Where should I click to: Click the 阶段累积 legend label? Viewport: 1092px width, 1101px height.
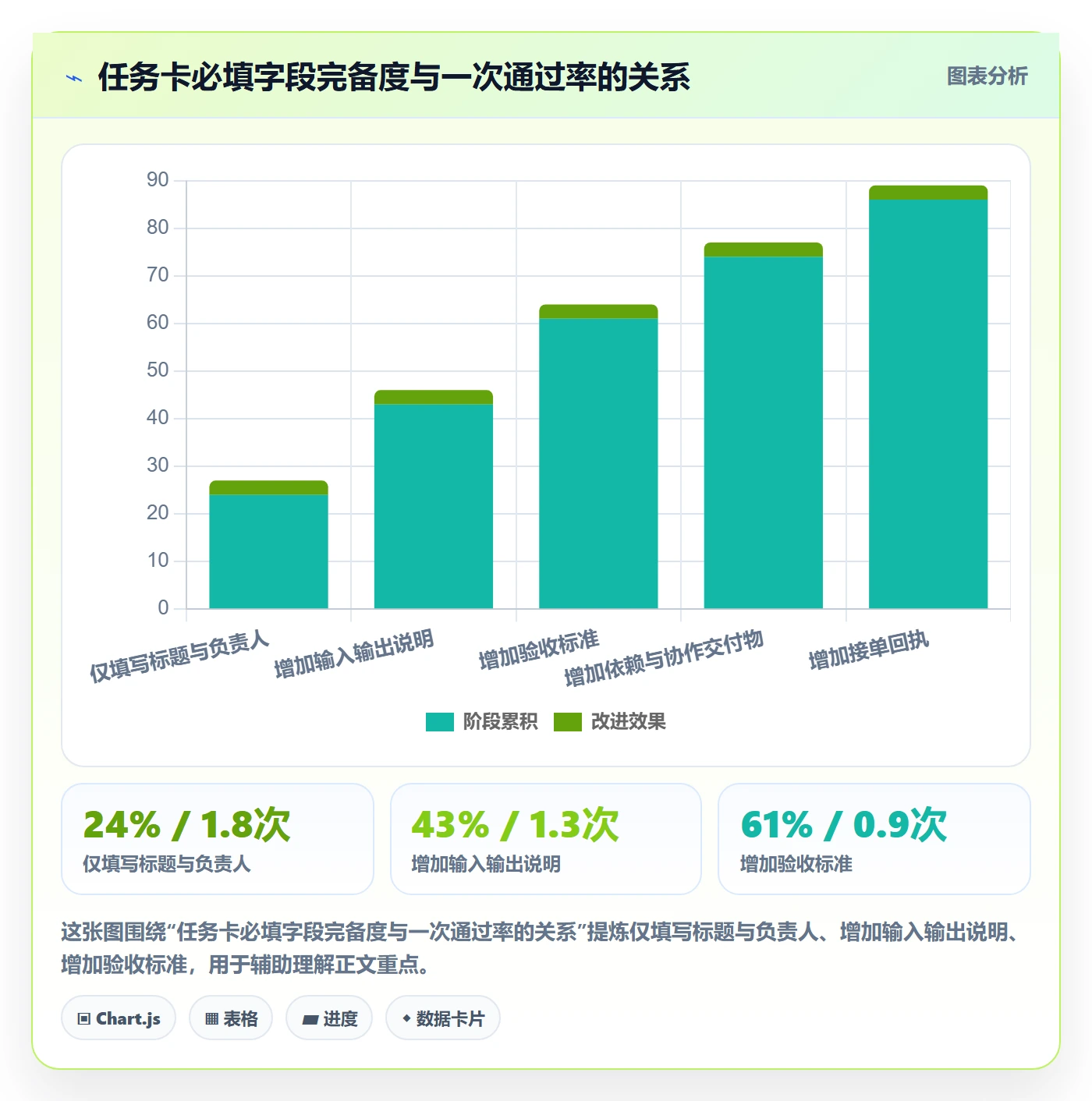pos(500,722)
